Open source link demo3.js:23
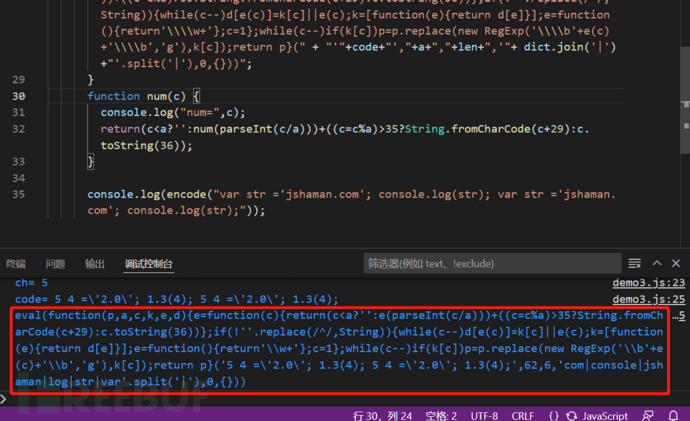The image size is (690, 421). (649, 283)
